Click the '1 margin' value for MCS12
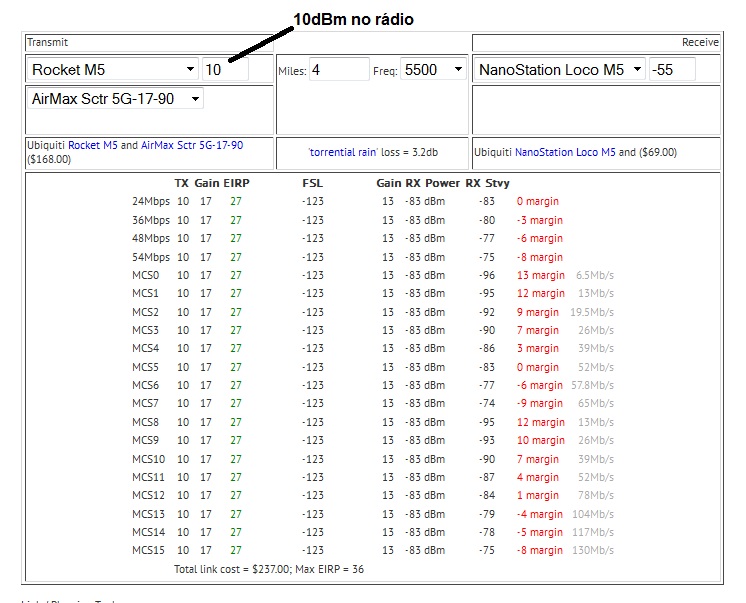The width and height of the screenshot is (746, 603). click(x=538, y=495)
